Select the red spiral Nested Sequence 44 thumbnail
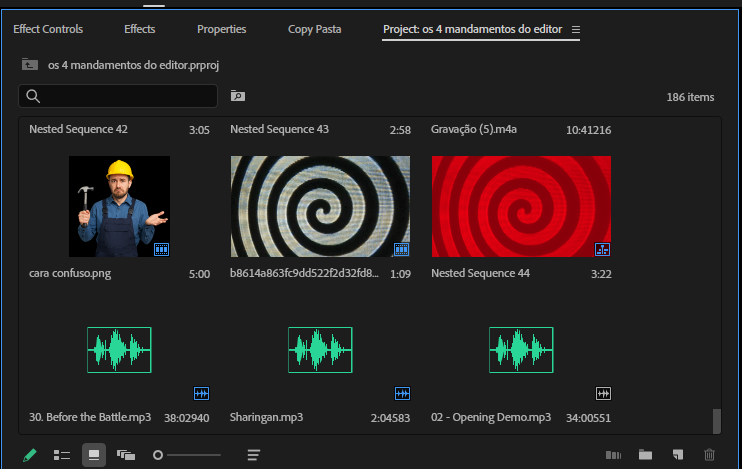This screenshot has width=742, height=469. click(521, 206)
